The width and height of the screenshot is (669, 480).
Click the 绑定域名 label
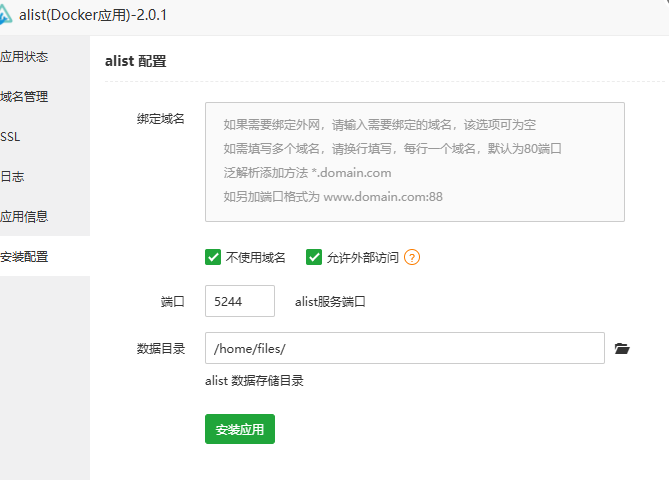tap(160, 119)
